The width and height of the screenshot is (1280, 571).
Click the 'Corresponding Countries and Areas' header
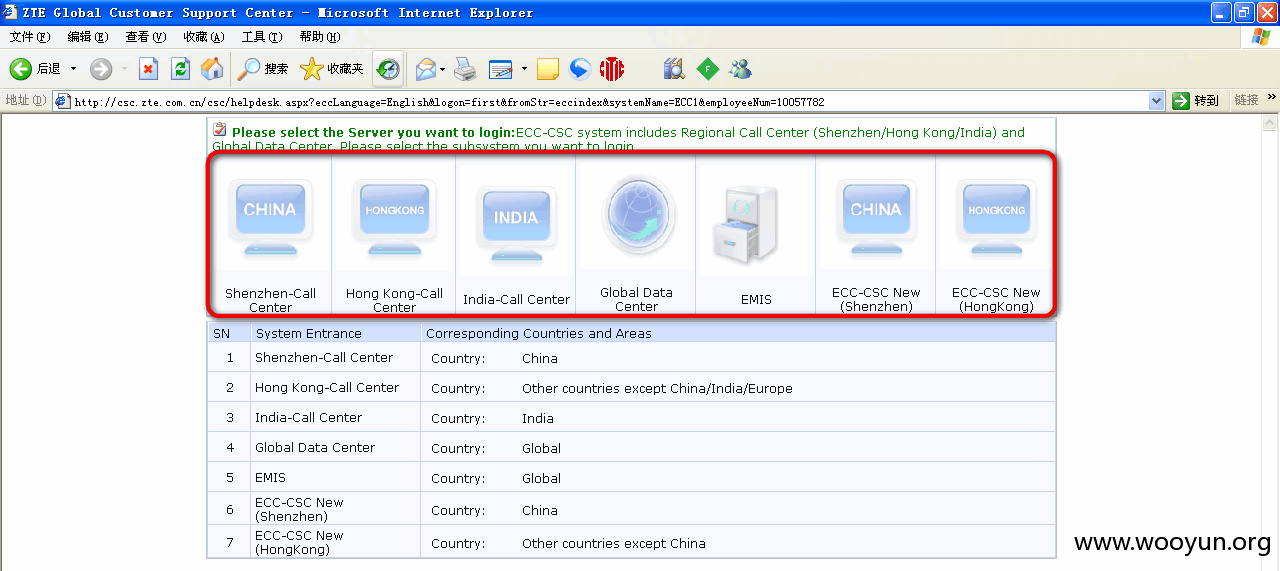pos(538,333)
